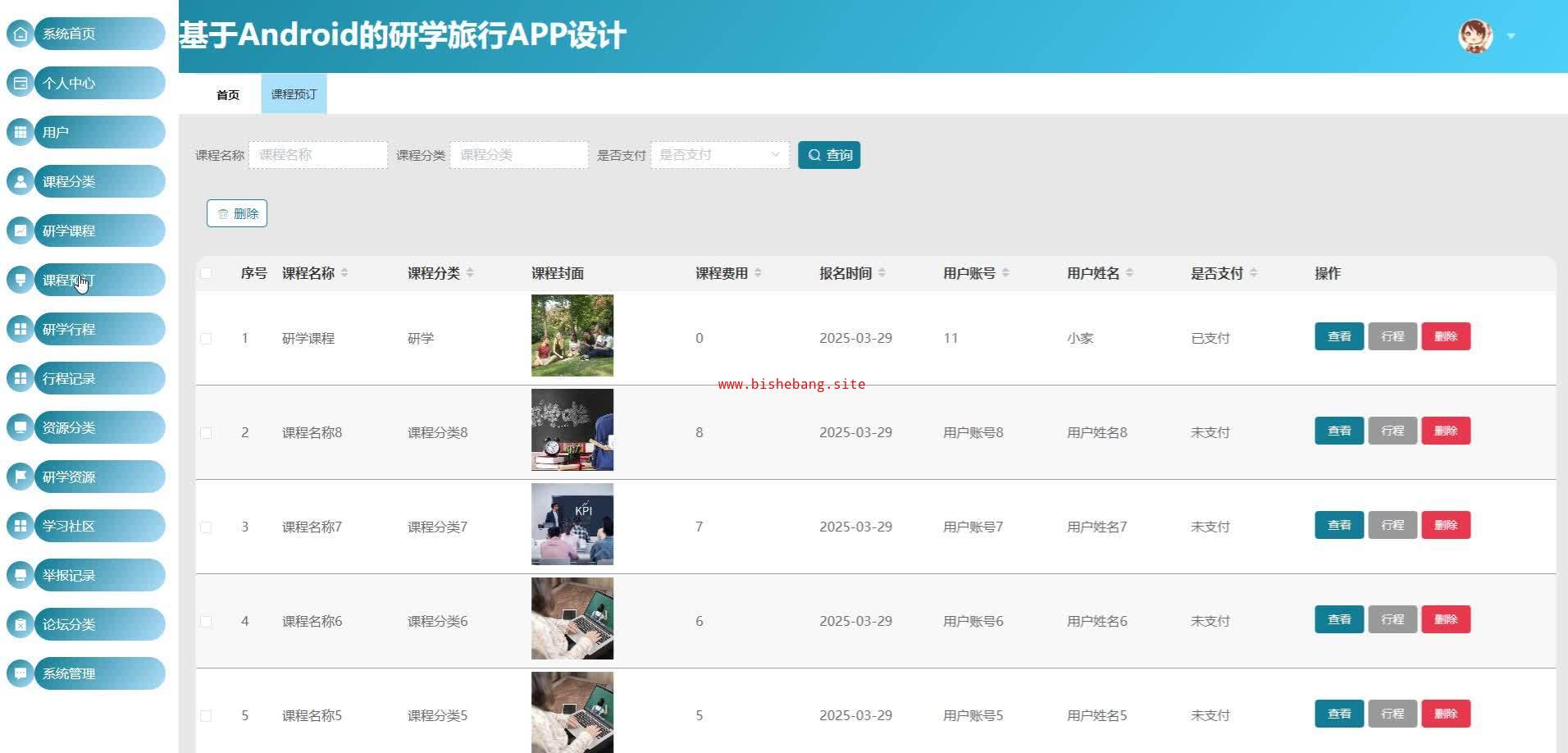Sort 课程分类 column with its sort arrows
Image resolution: width=1568 pixels, height=753 pixels.
pyautogui.click(x=470, y=273)
